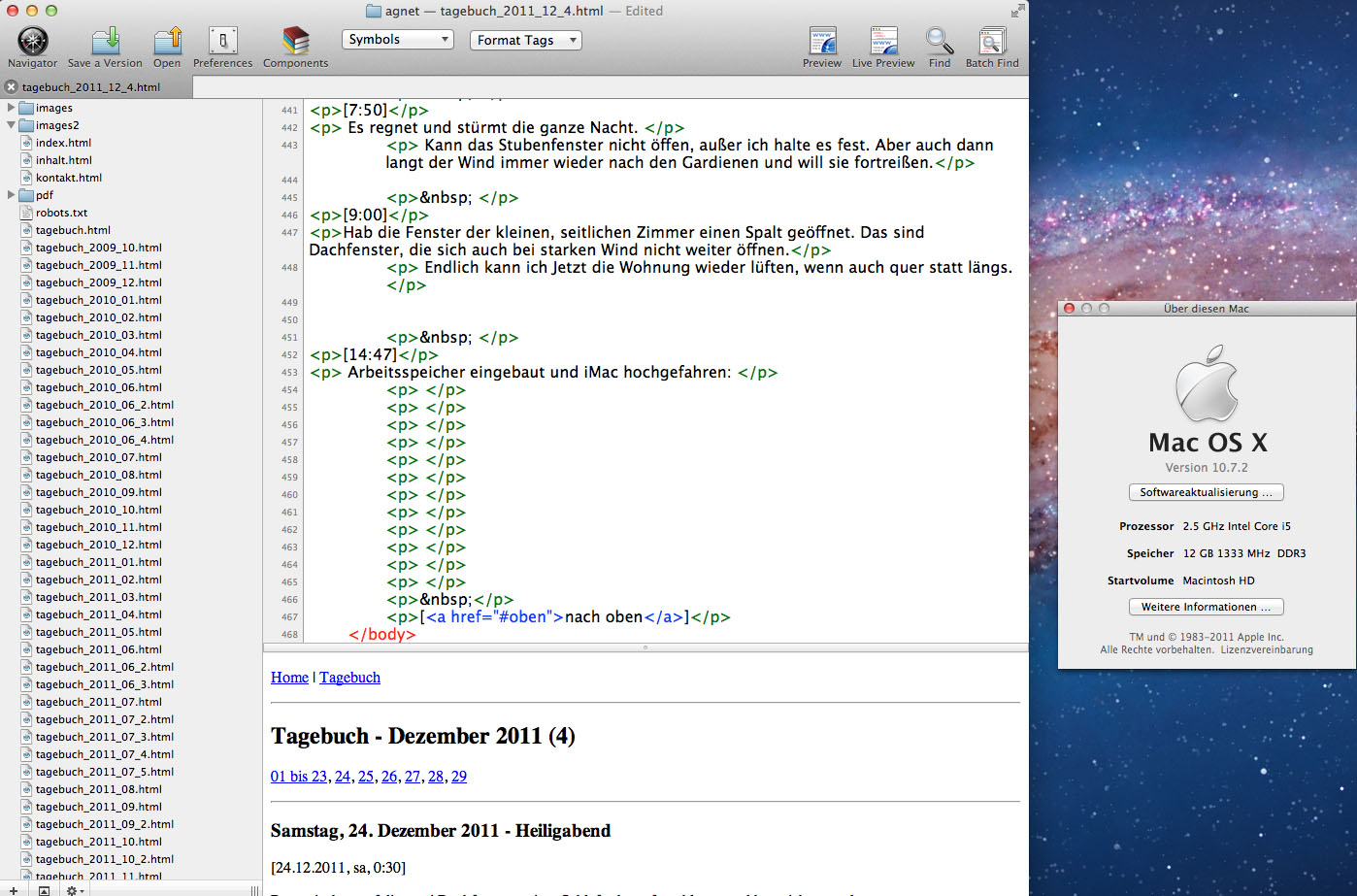Select the tagebuch_2011_12_4.html tab
1357x896 pixels.
point(97,87)
